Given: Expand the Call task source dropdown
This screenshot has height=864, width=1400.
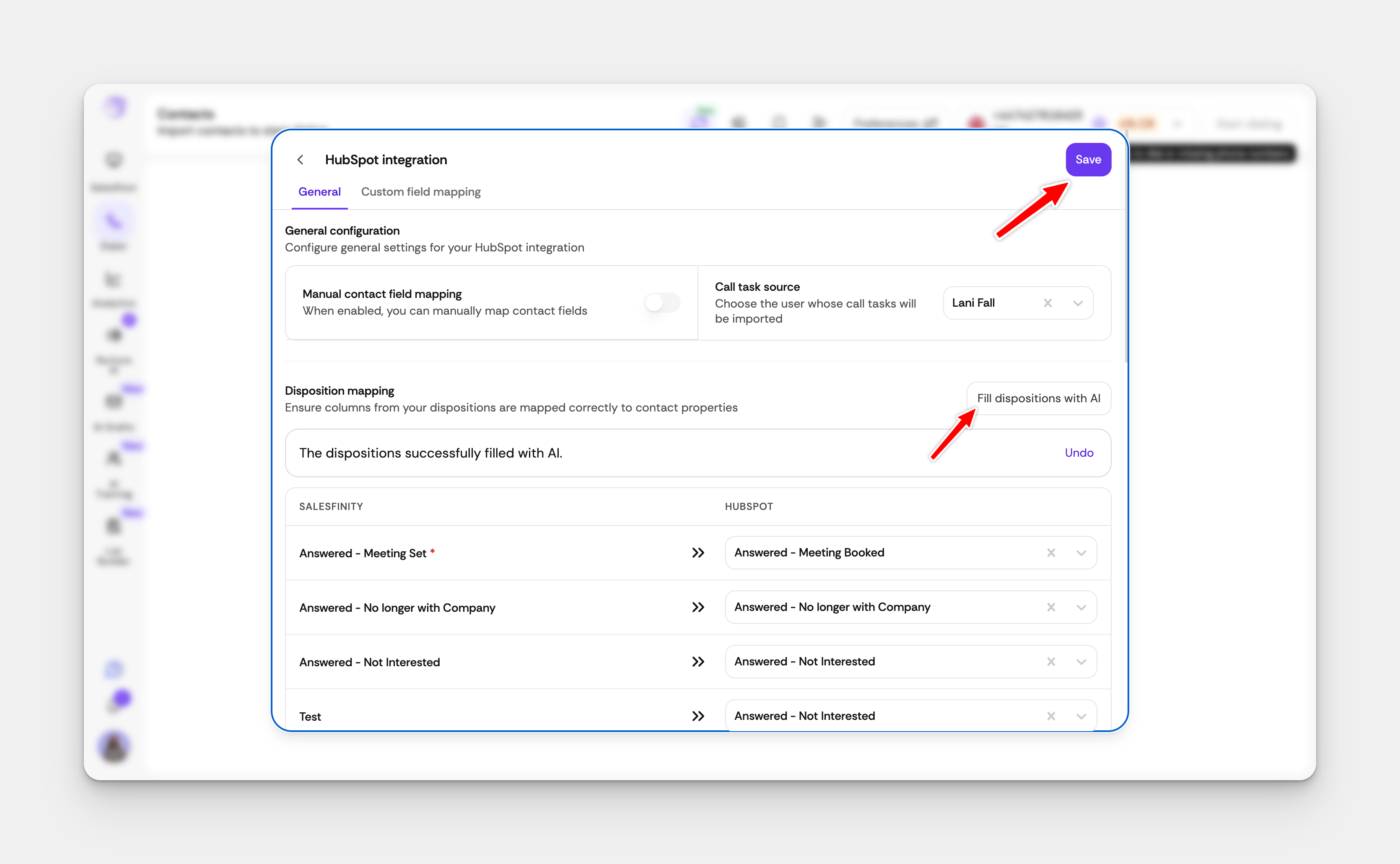Looking at the screenshot, I should [1078, 303].
